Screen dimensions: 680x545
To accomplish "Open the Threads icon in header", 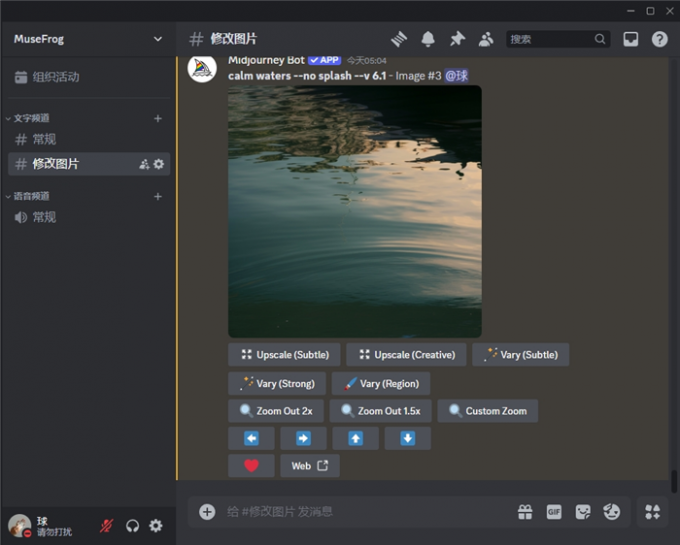I will coord(399,39).
